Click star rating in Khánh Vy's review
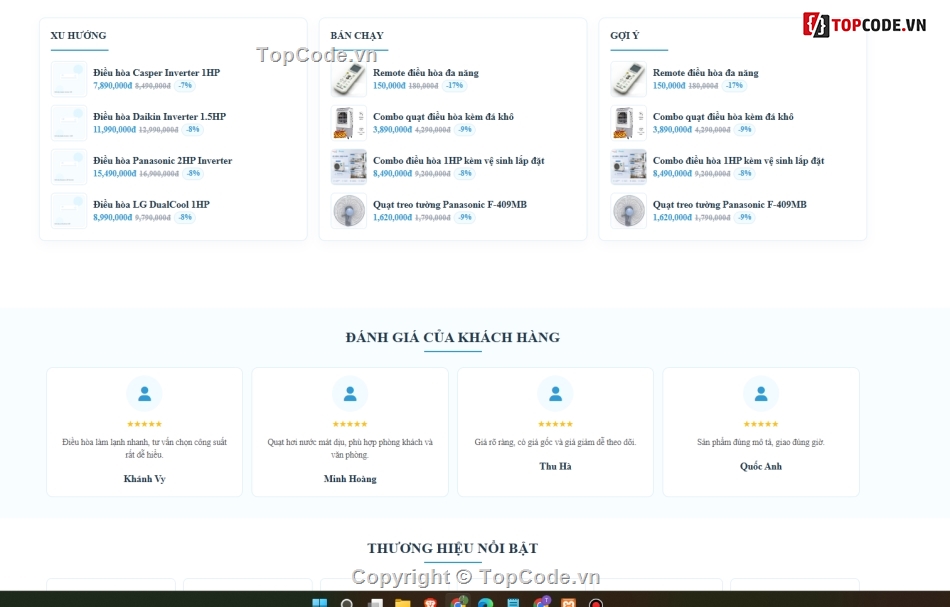The height and width of the screenshot is (607, 950). [144, 424]
